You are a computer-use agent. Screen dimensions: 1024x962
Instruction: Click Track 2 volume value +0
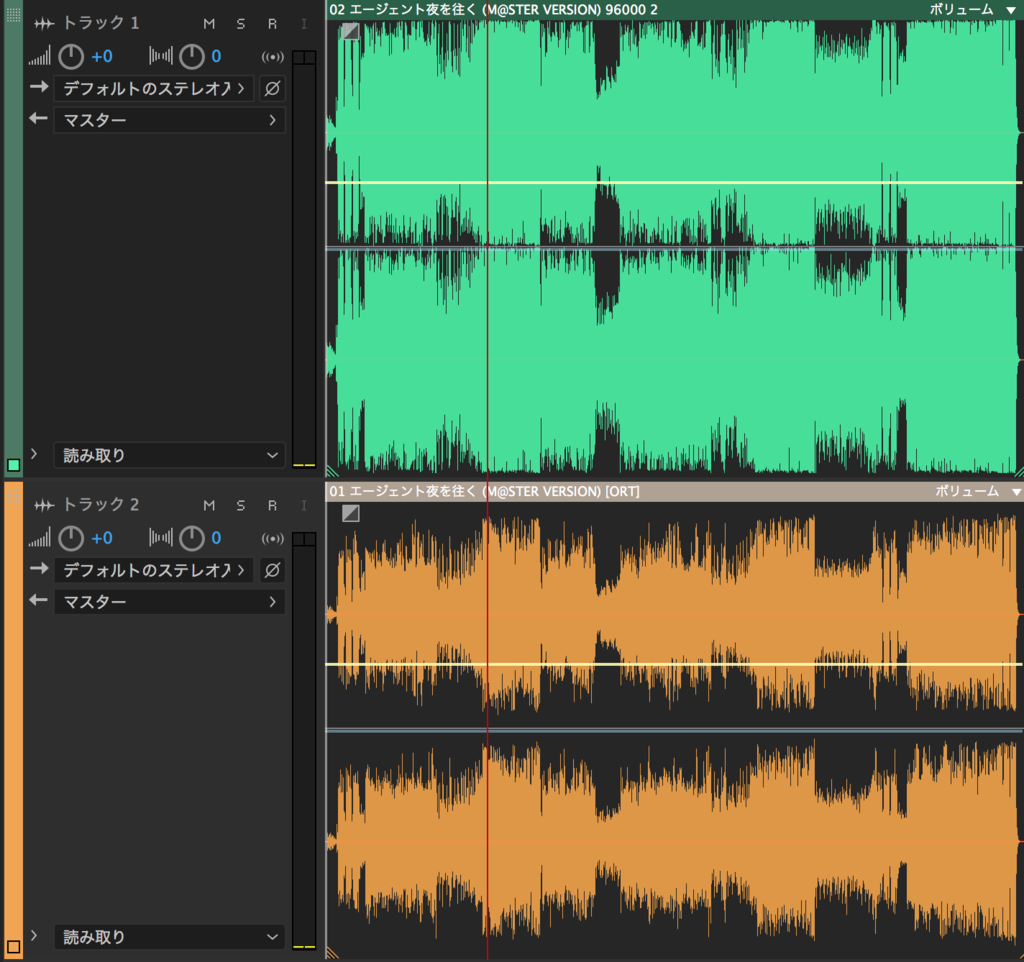point(102,538)
